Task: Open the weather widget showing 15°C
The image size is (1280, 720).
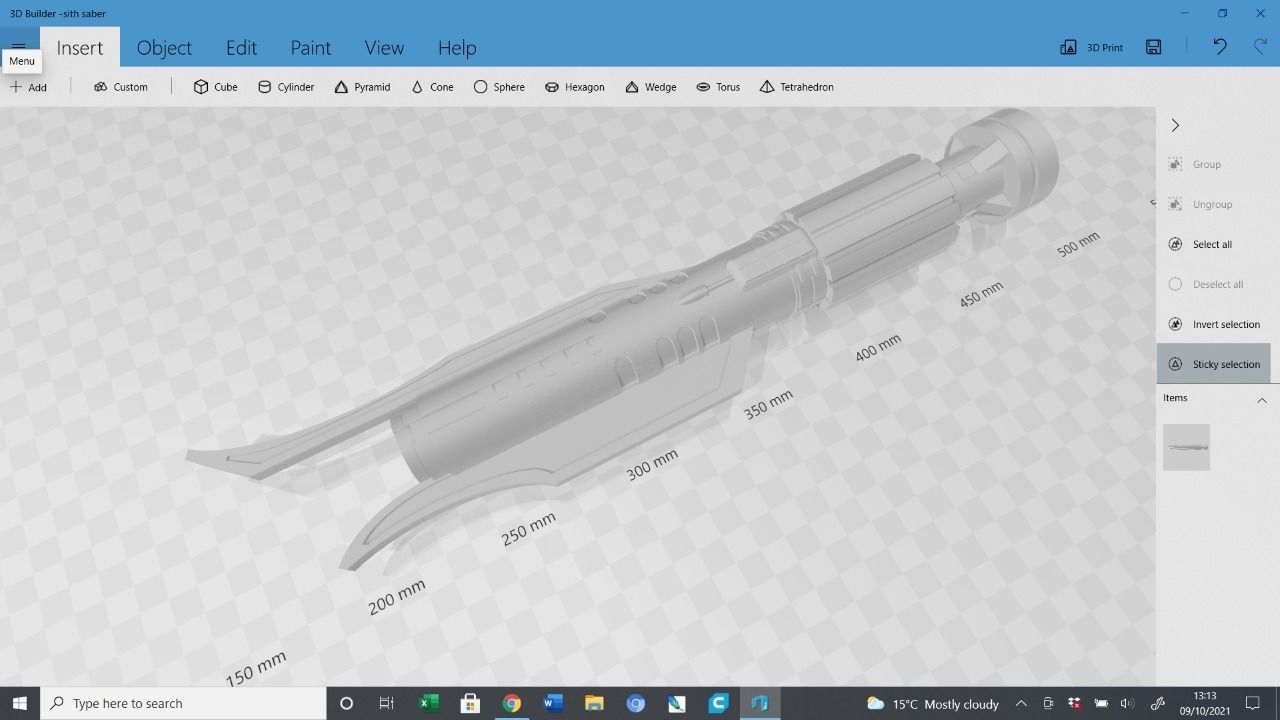Action: click(x=933, y=704)
